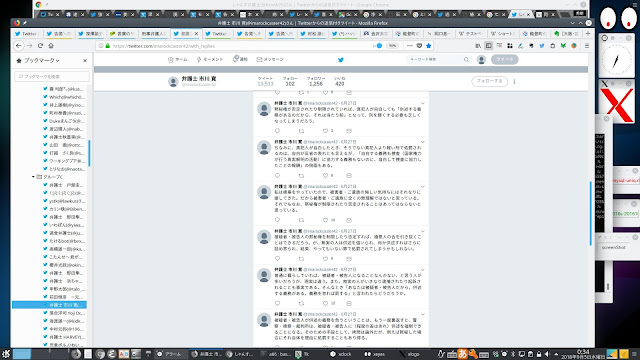Select highlighted 弁護士 市川 寛 bookmark in sidebar

(49, 305)
